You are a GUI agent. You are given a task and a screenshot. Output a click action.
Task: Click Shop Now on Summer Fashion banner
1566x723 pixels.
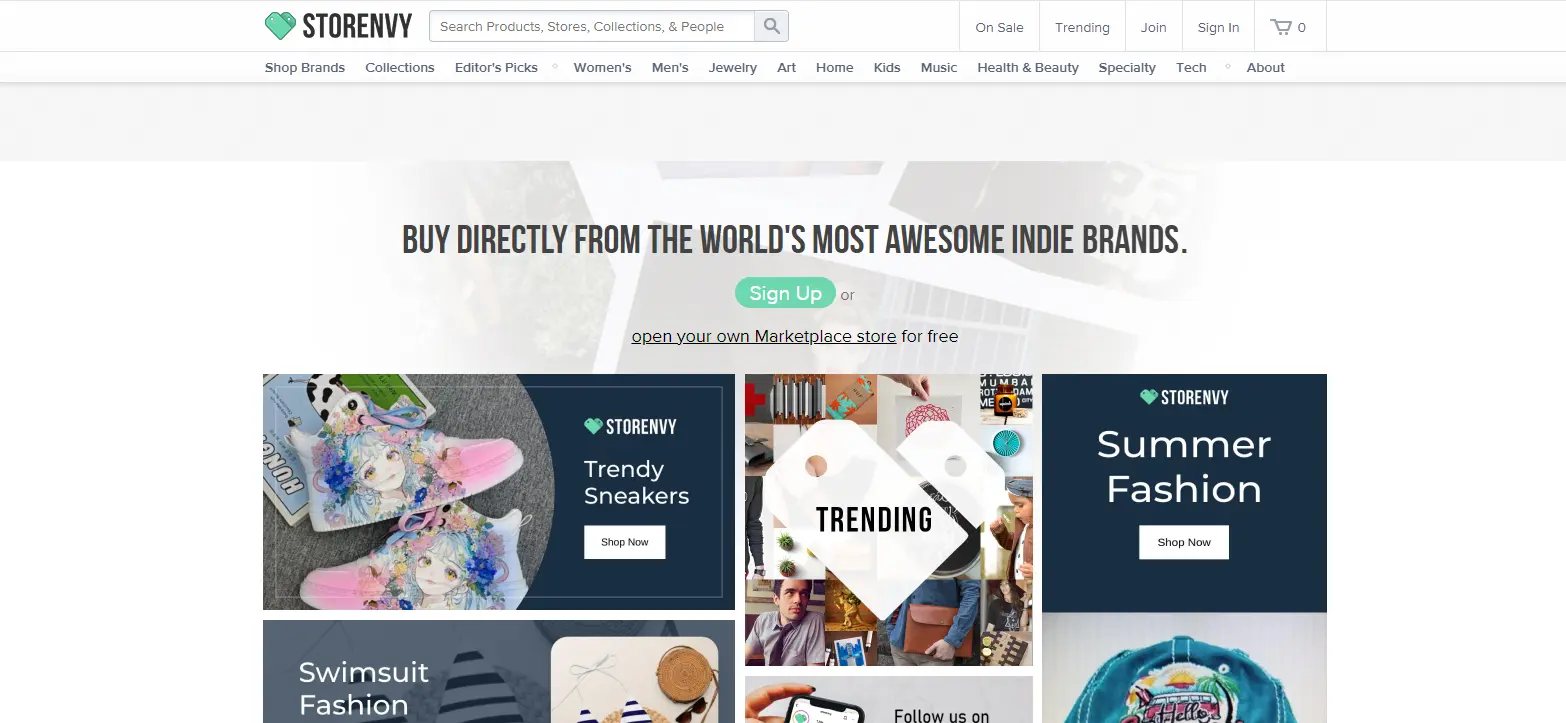pos(1184,542)
